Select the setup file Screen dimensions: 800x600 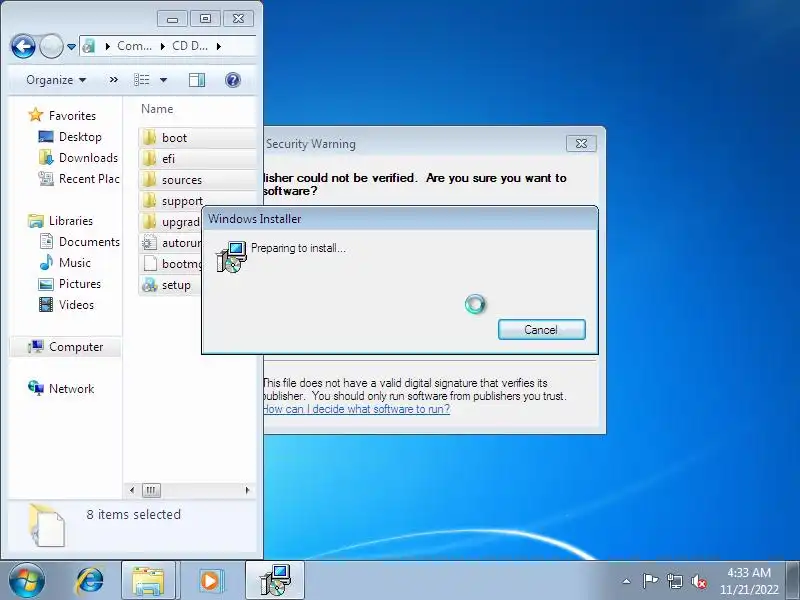coord(170,285)
